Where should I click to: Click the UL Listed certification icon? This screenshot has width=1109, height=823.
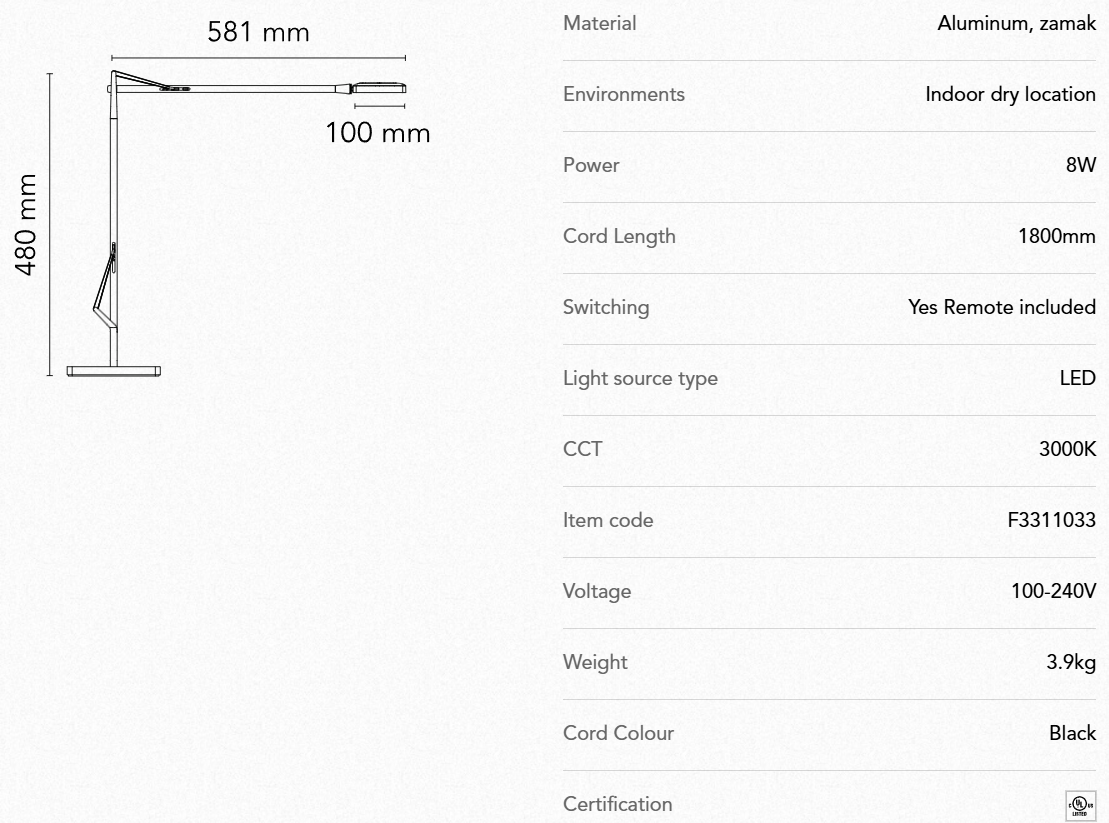click(x=1080, y=804)
